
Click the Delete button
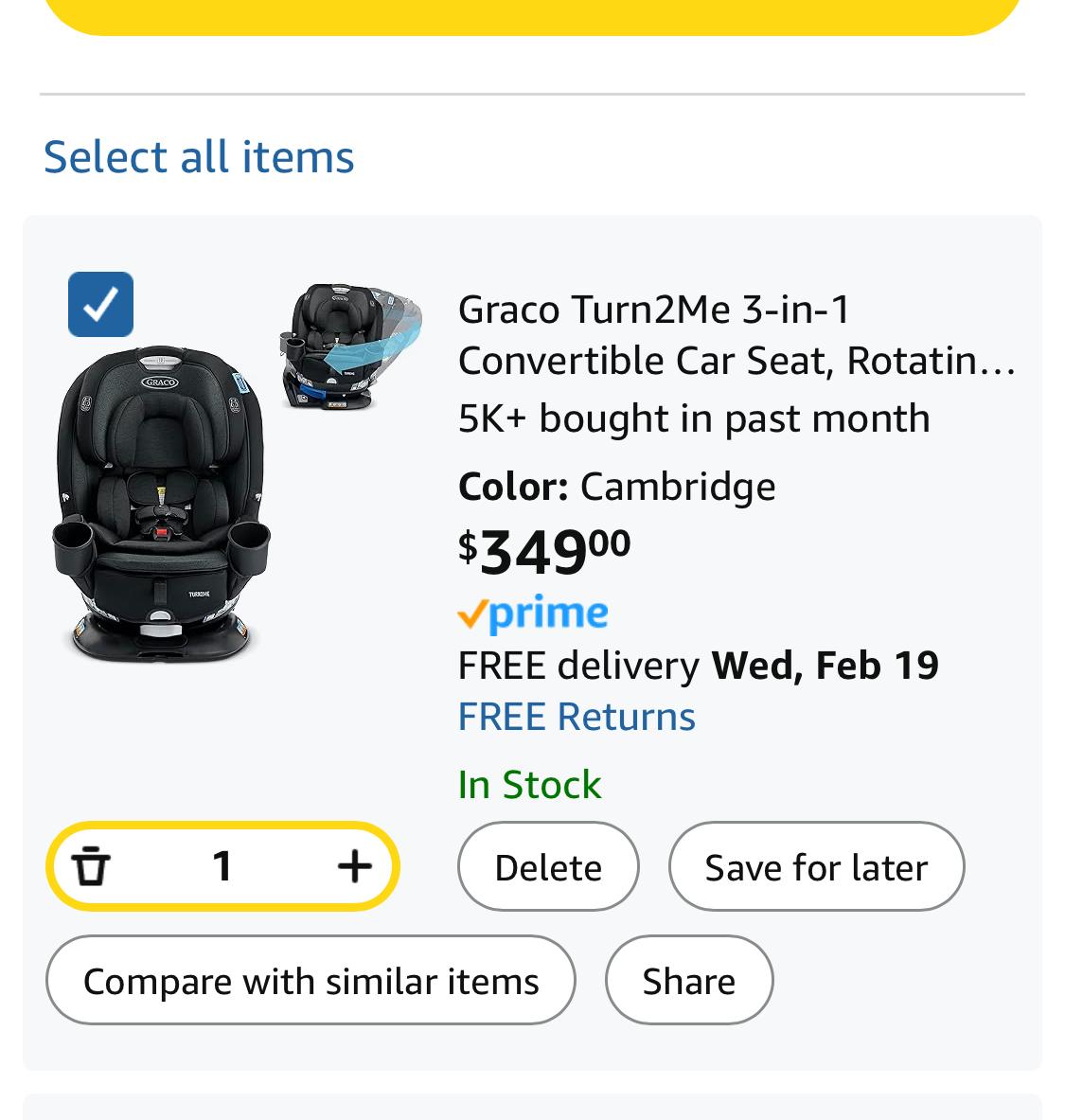click(548, 866)
